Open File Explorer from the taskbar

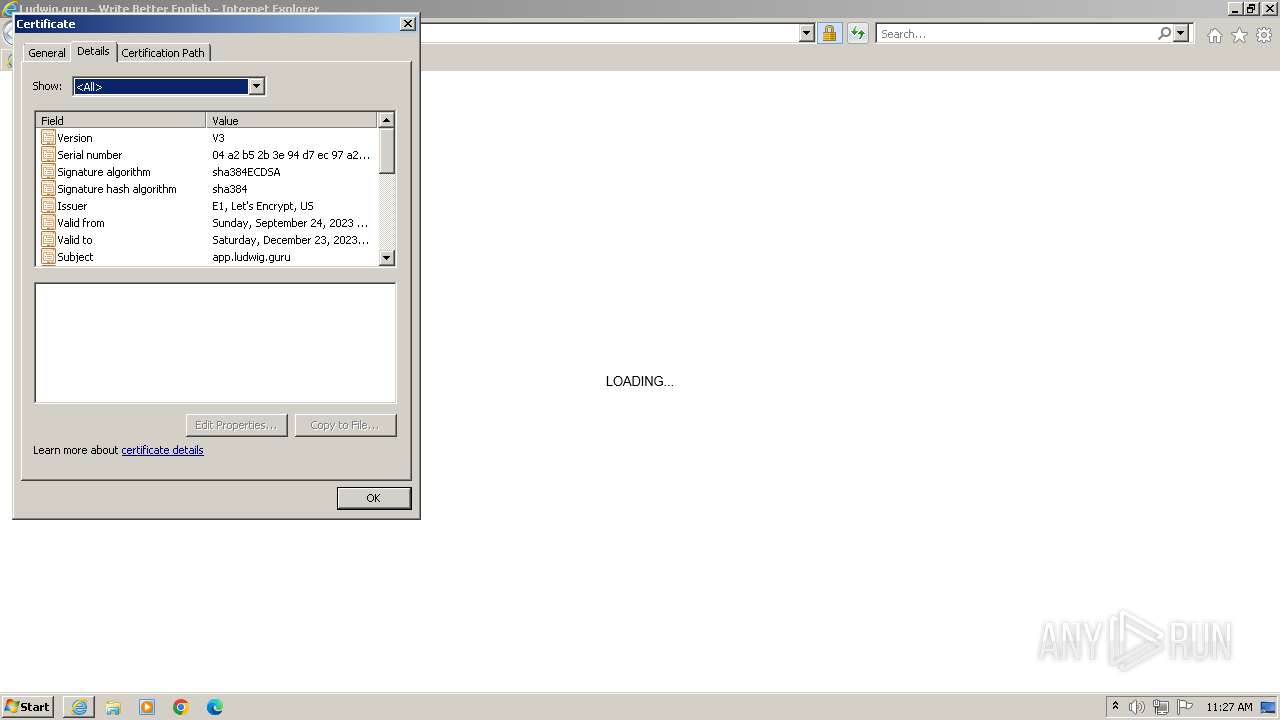[113, 707]
